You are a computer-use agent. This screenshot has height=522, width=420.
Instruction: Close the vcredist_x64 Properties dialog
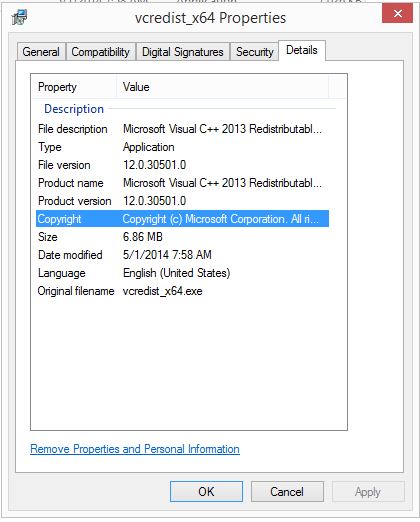click(x=397, y=14)
